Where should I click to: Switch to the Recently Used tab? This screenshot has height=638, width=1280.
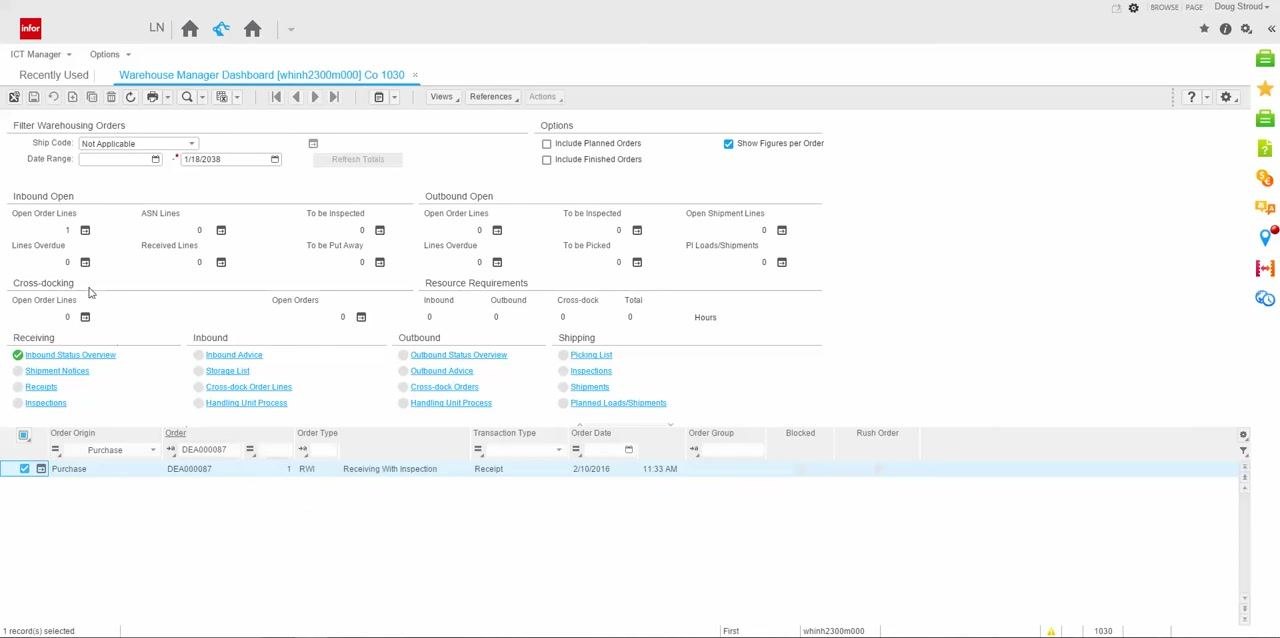[54, 75]
